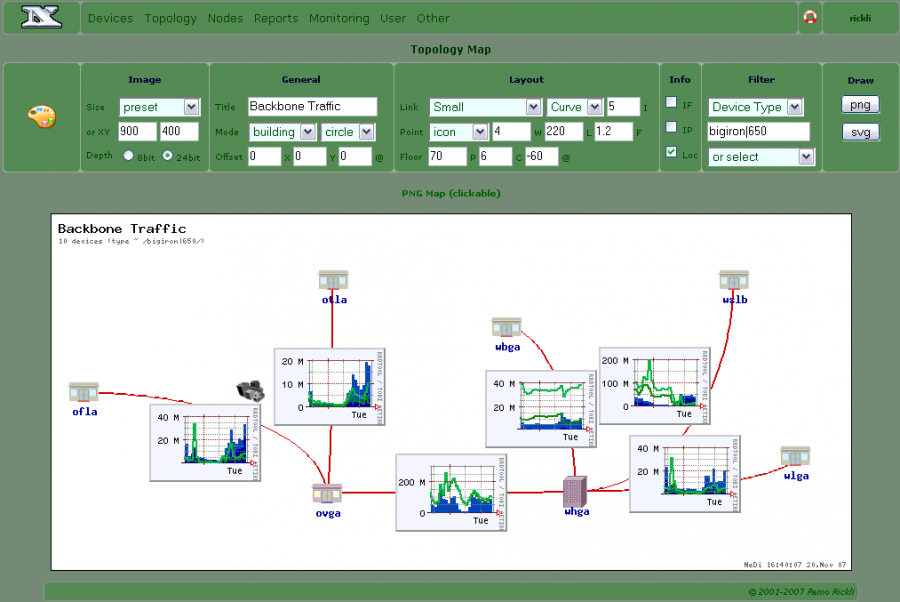Click the lifebuoy help icon

pyautogui.click(x=810, y=17)
